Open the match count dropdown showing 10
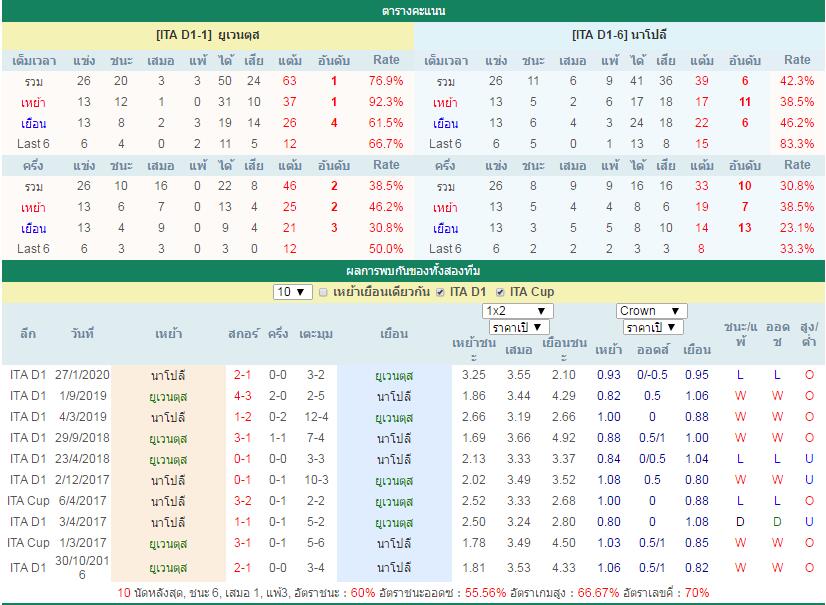Screen dimensions: 826x605 point(292,292)
